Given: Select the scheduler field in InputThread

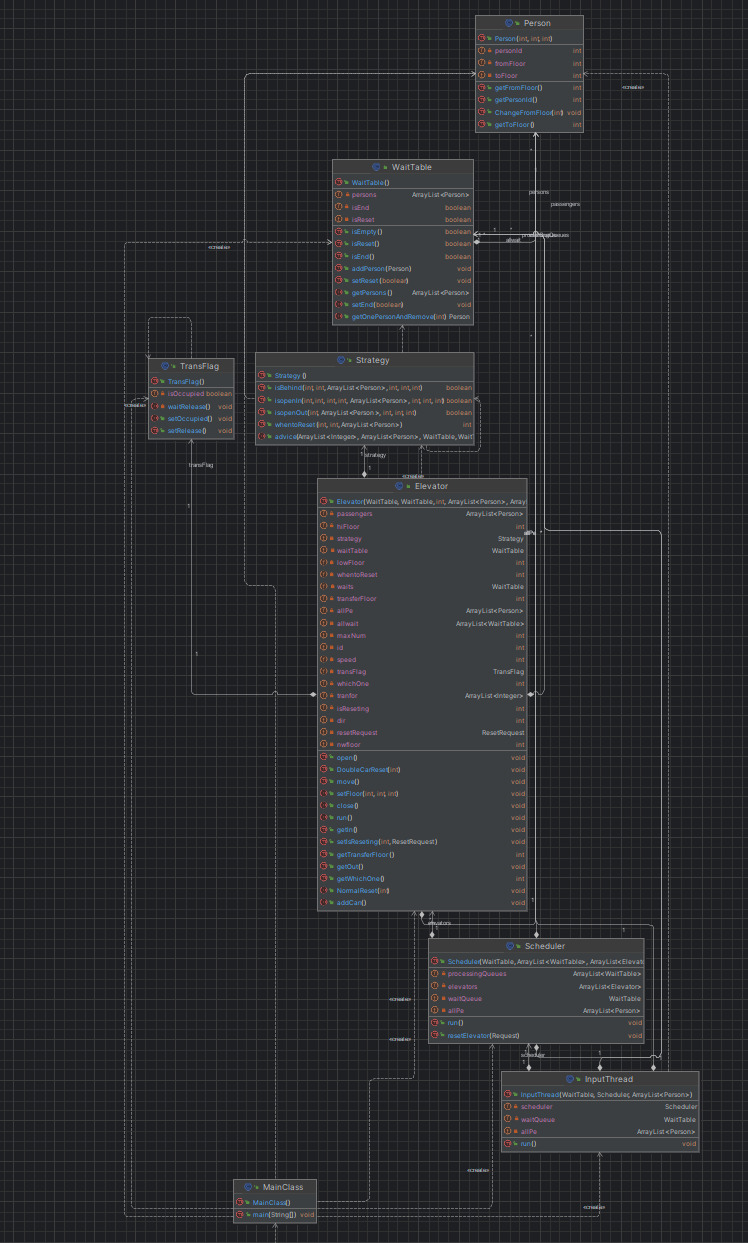Looking at the screenshot, I should 600,1107.
